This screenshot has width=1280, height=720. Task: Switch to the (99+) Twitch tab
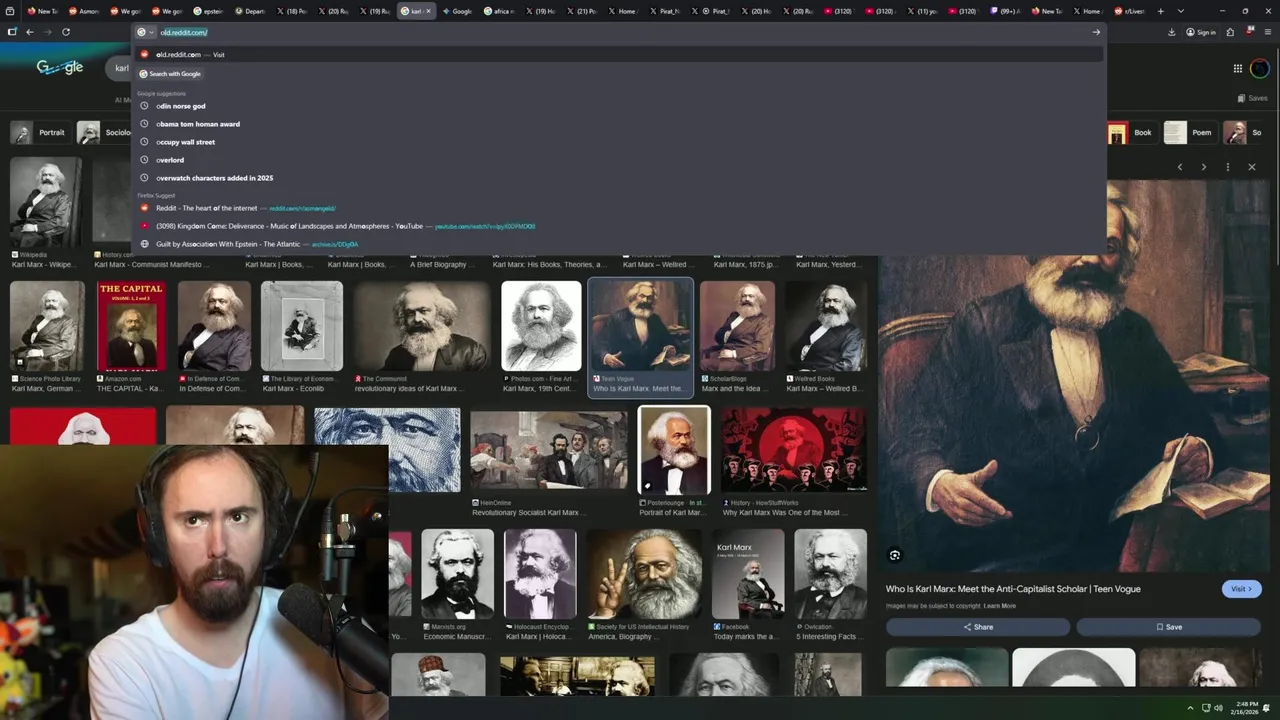[x=1005, y=11]
